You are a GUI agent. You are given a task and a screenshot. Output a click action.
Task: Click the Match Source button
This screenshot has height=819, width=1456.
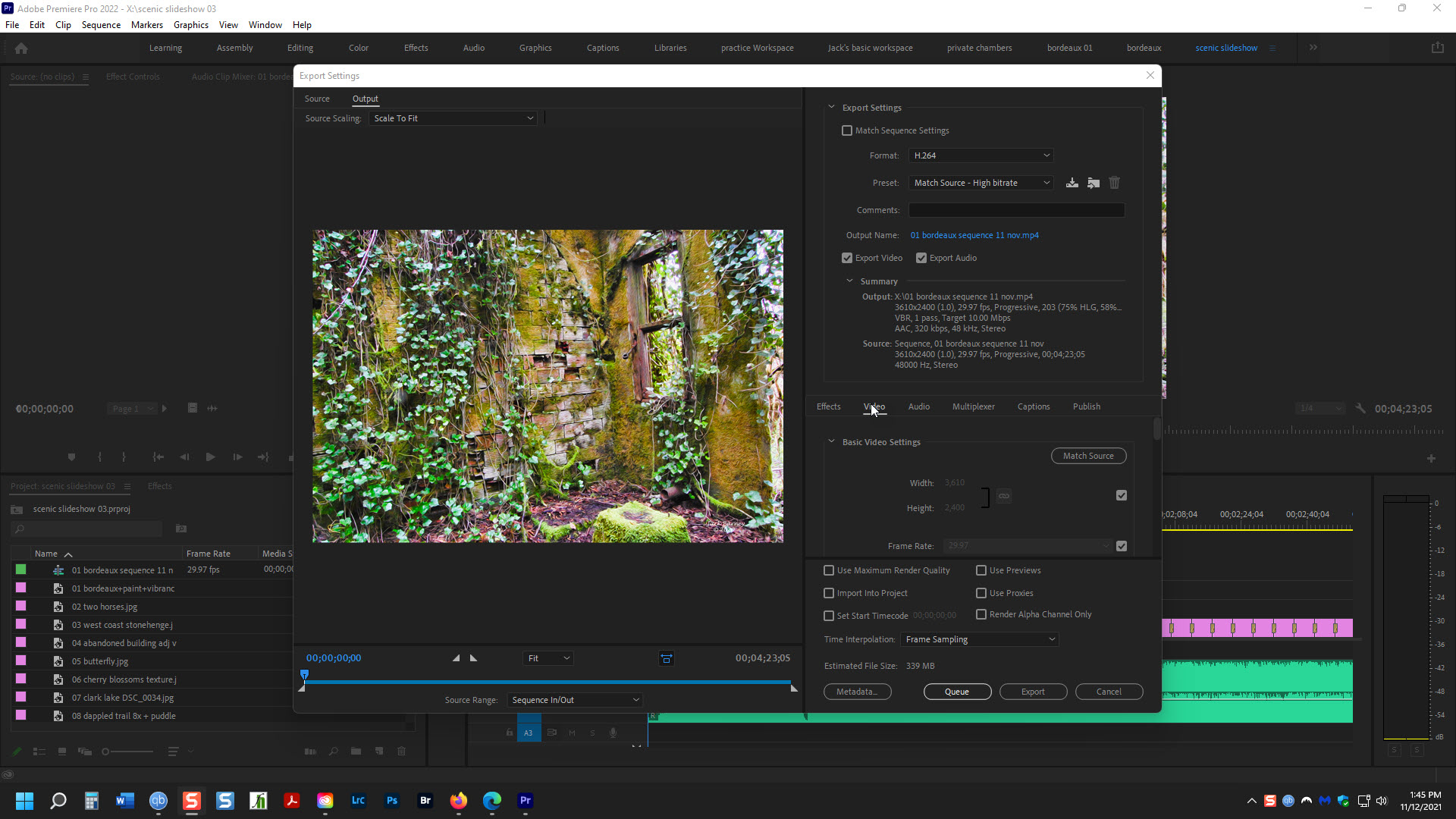(1088, 455)
